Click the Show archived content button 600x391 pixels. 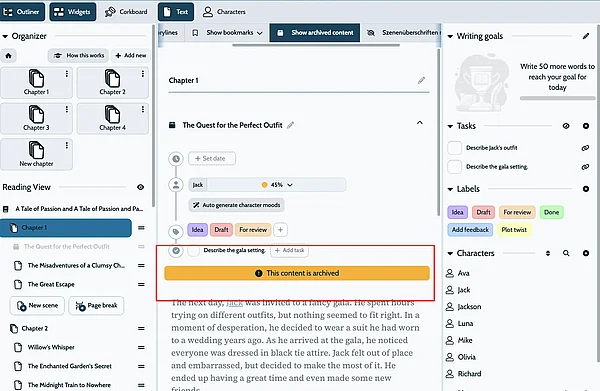(315, 33)
